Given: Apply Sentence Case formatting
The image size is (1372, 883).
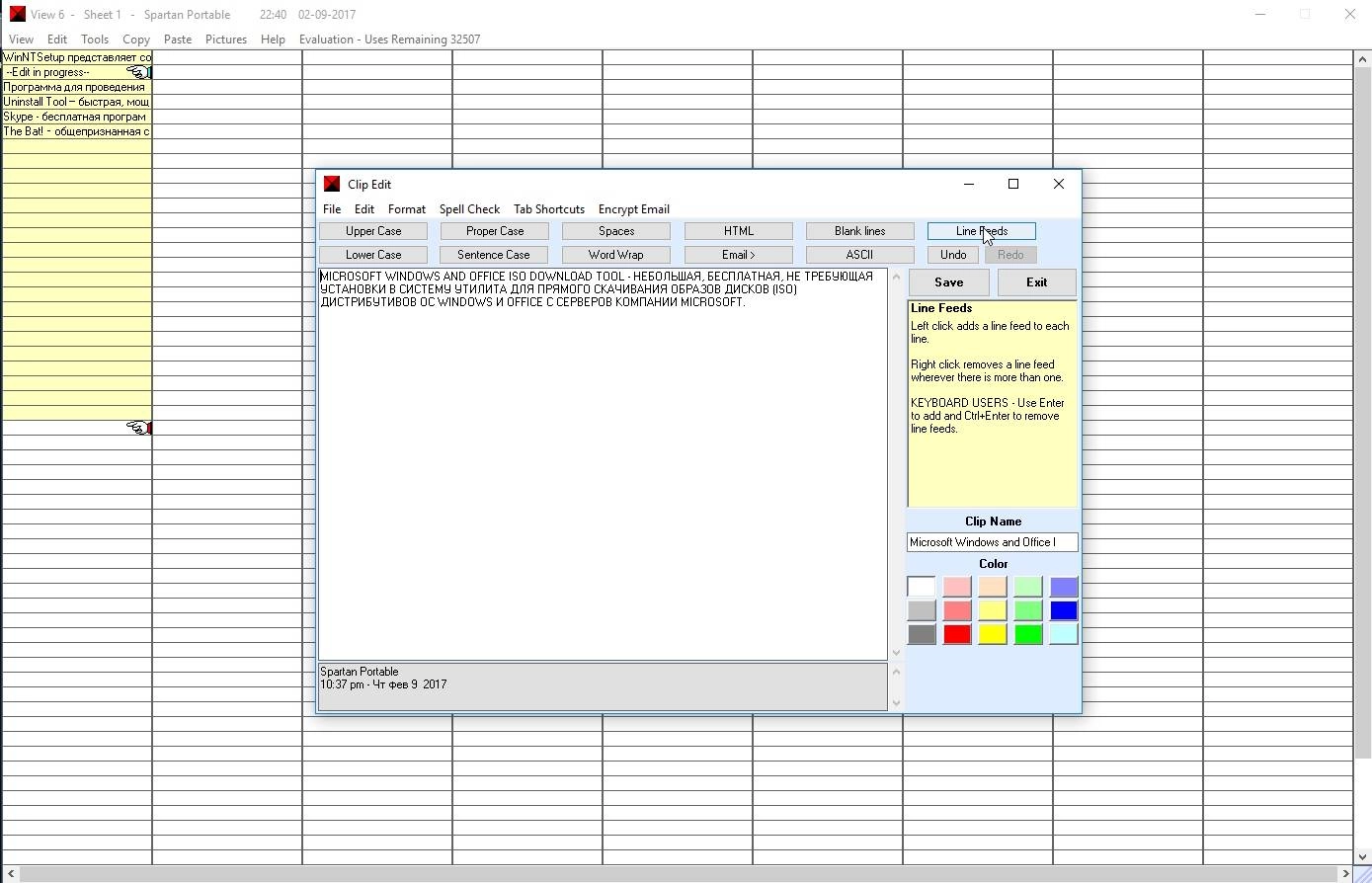Looking at the screenshot, I should (x=495, y=255).
